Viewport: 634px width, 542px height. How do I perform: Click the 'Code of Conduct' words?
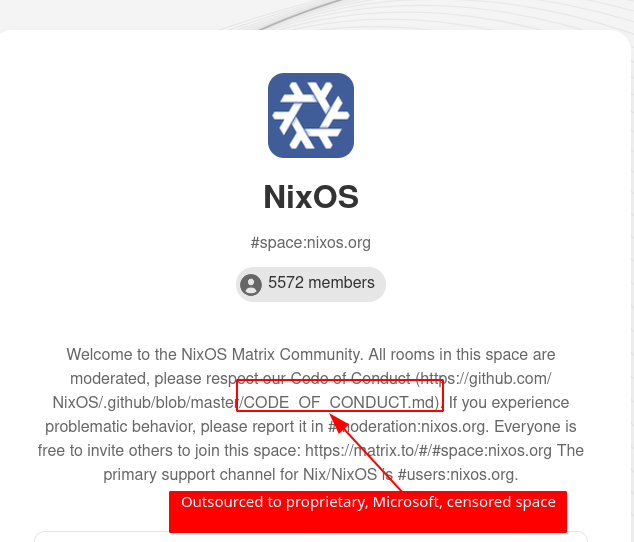350,379
